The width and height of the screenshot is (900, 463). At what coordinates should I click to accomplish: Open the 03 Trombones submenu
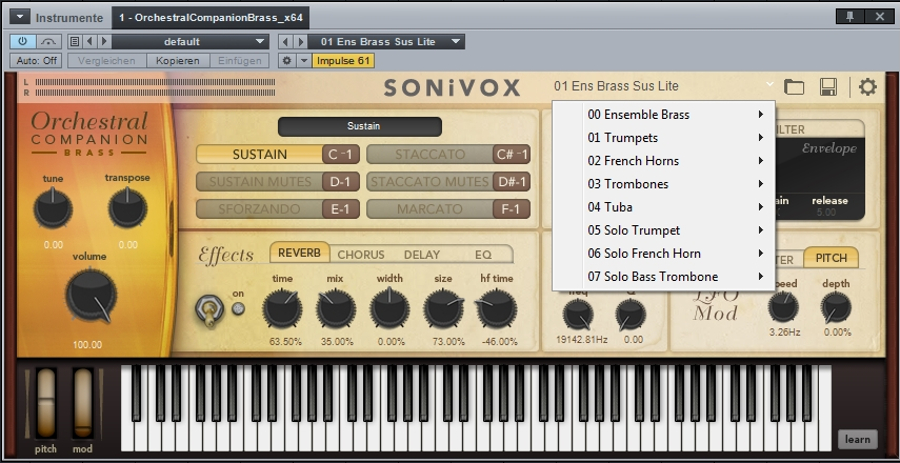(x=664, y=184)
